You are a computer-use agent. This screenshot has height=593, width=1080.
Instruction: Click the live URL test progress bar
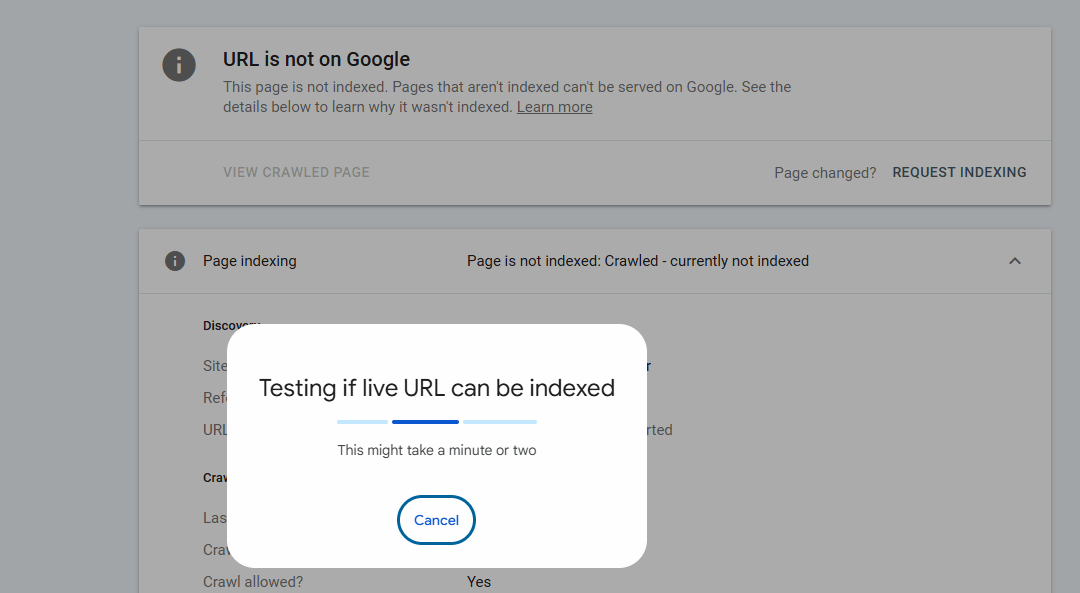[437, 422]
